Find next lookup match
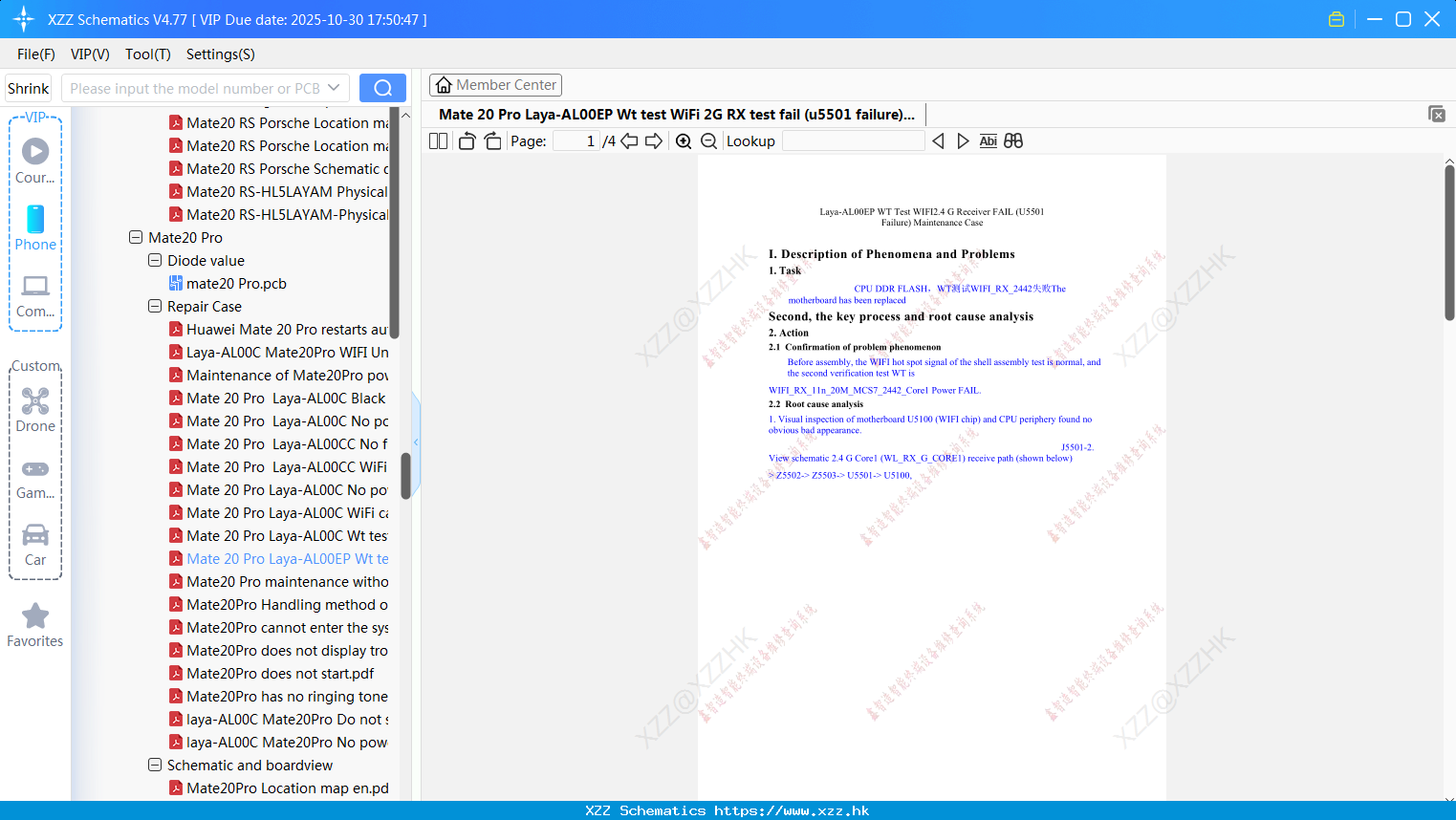 [x=963, y=140]
